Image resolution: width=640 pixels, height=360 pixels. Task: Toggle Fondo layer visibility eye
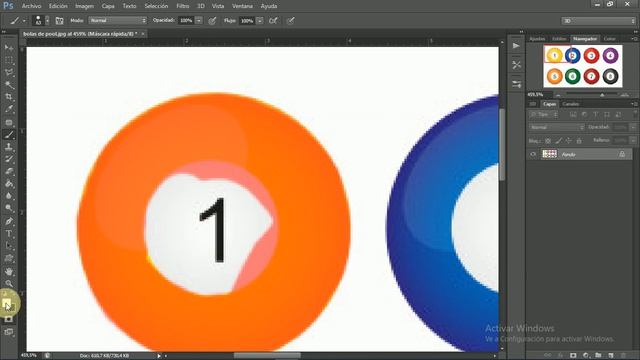533,154
